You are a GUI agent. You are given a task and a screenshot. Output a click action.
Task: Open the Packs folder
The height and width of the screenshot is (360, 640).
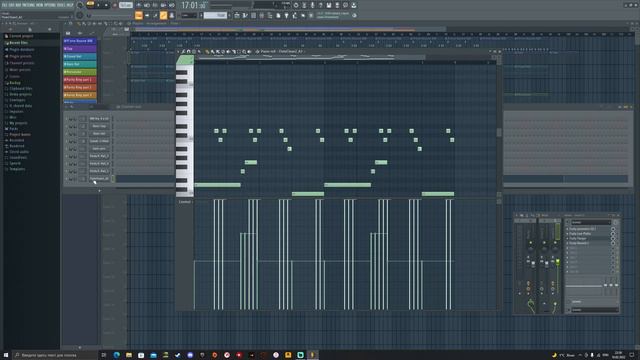coord(13,129)
